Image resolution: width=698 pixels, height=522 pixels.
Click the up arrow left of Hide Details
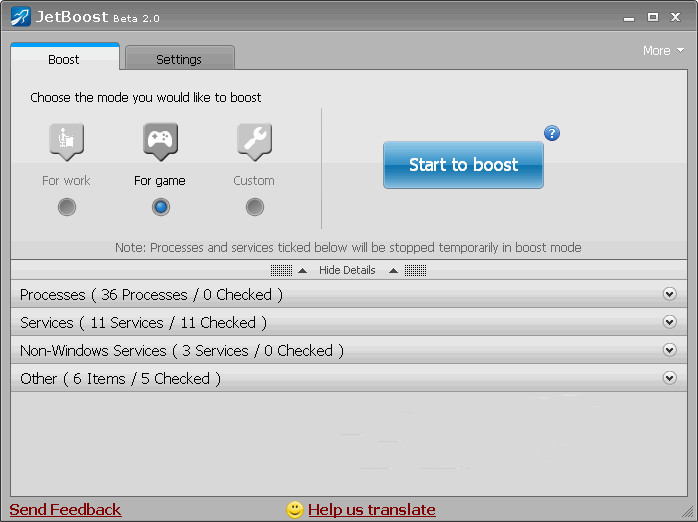302,271
